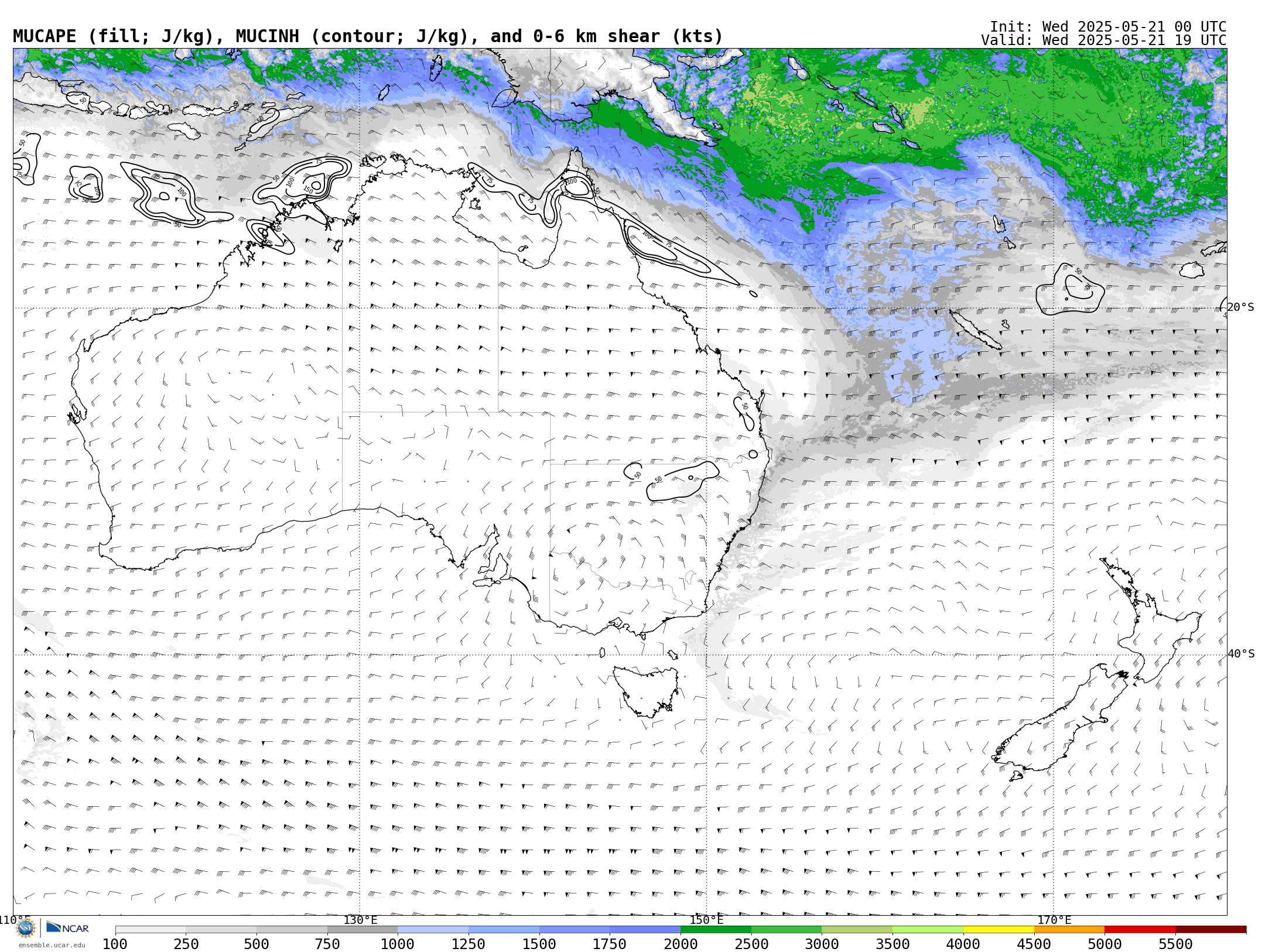The image size is (1265, 952).
Task: Click the 170°E longitude label
Action: coord(1054,920)
